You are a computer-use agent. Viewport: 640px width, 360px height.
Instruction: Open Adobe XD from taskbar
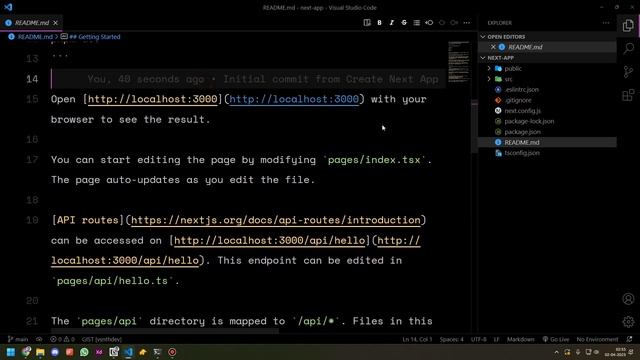99,352
